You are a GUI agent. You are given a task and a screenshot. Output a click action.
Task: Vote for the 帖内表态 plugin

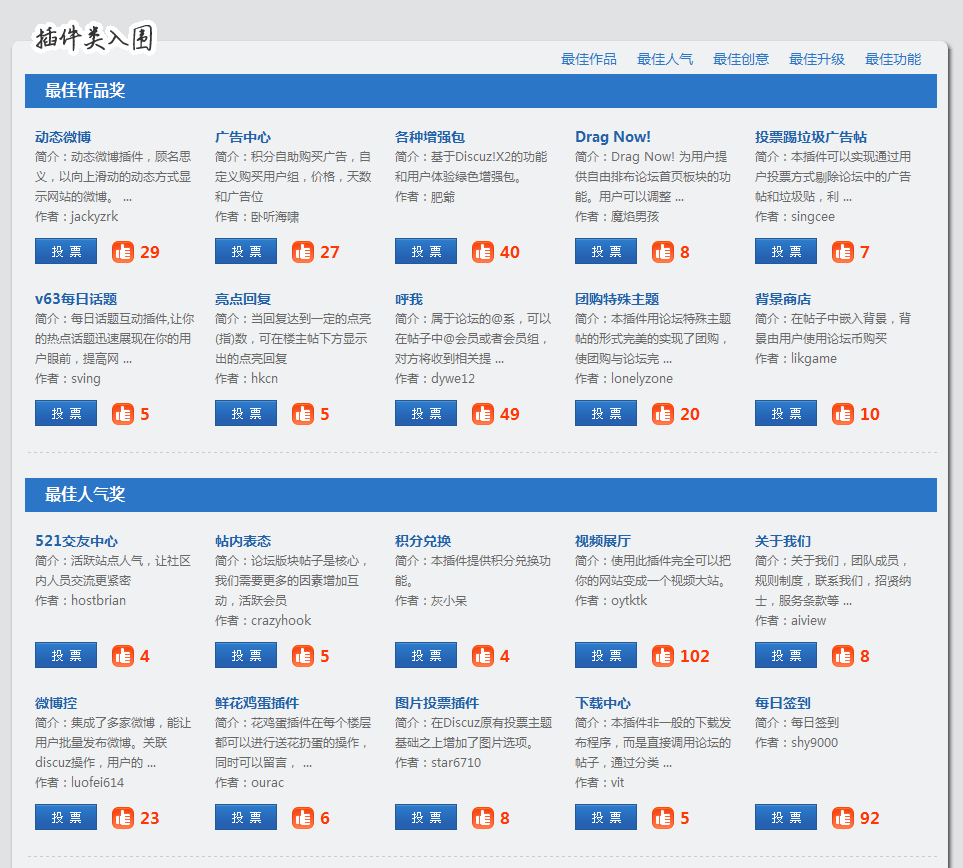pyautogui.click(x=246, y=655)
